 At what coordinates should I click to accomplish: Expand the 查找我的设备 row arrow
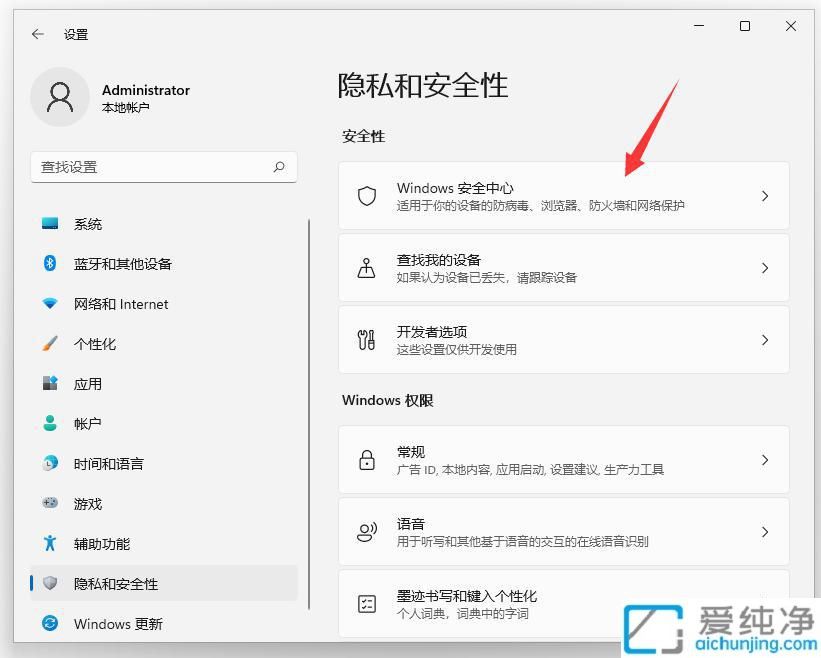[x=765, y=268]
